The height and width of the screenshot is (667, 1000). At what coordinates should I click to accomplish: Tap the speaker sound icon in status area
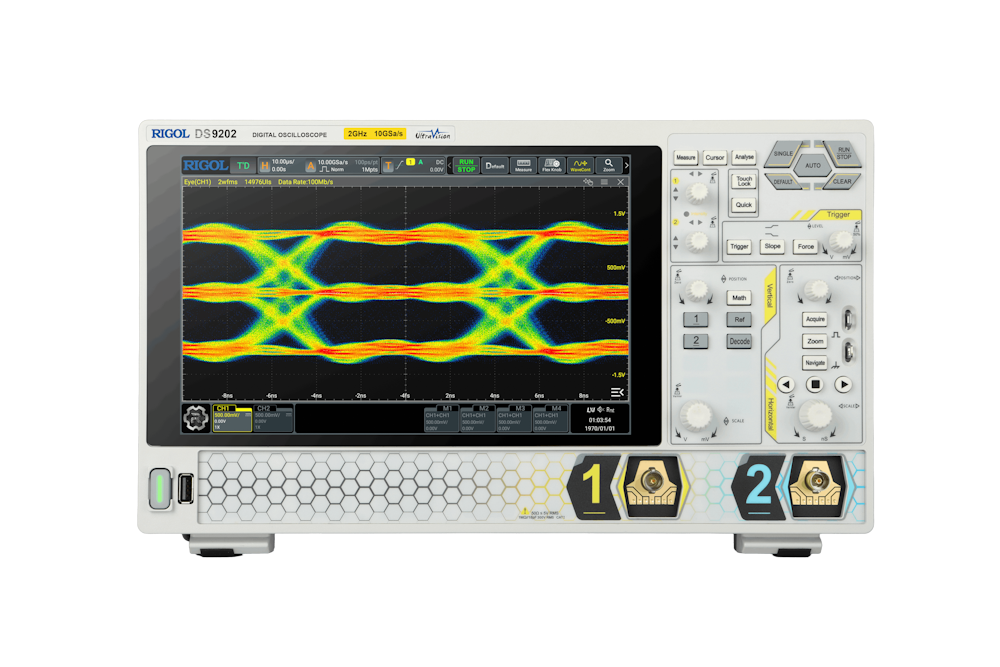coord(600,409)
